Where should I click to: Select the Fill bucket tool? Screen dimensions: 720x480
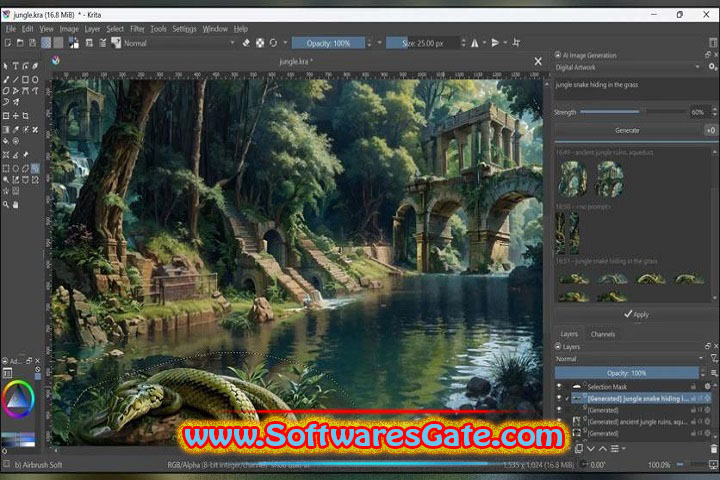click(x=6, y=141)
